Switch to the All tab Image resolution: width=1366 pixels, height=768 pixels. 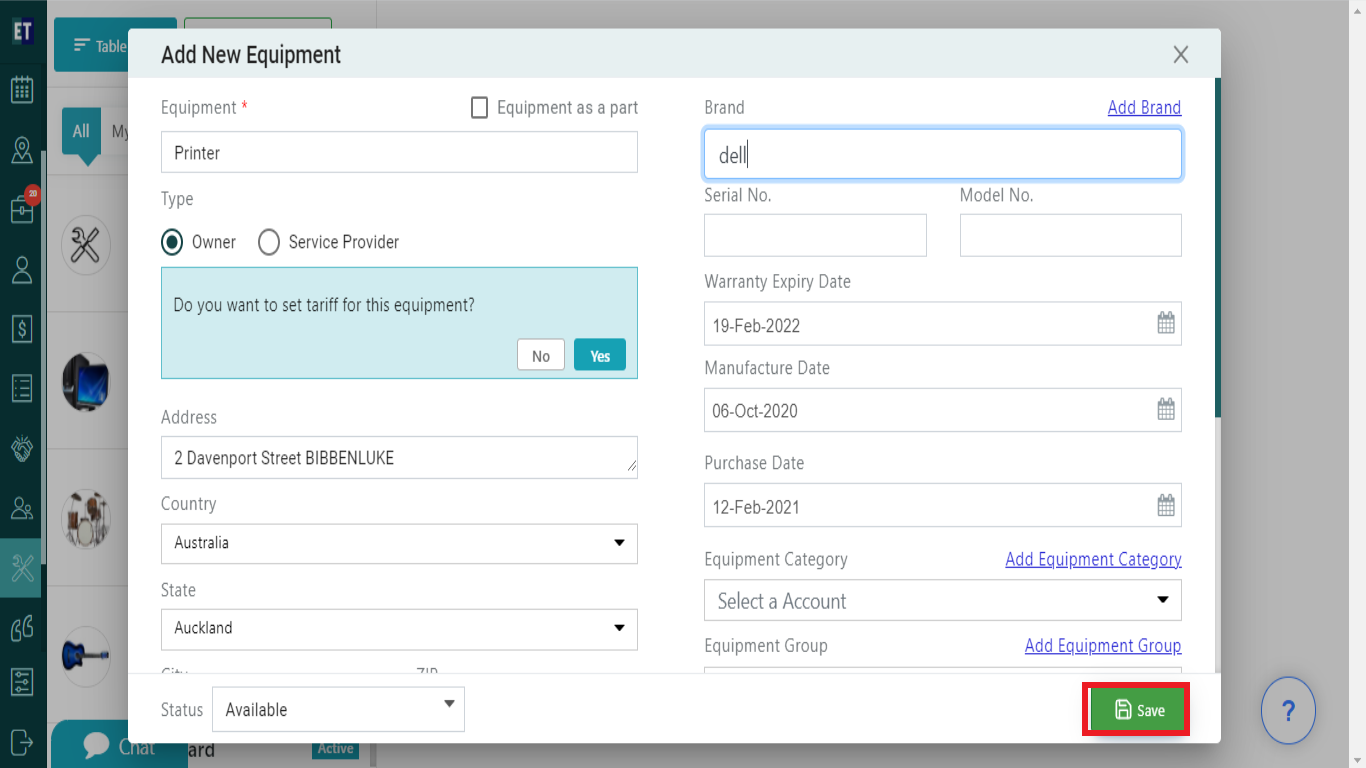(x=81, y=131)
